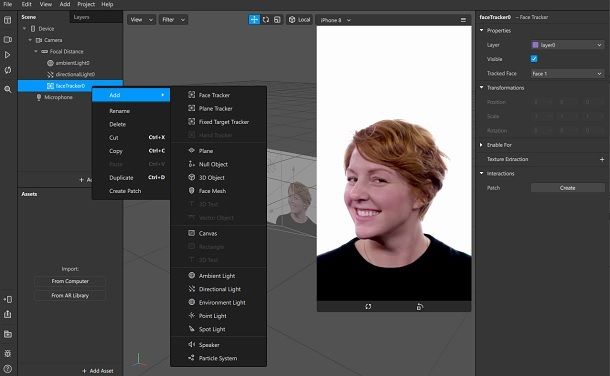Toggle the Local coordinate button

(x=300, y=19)
